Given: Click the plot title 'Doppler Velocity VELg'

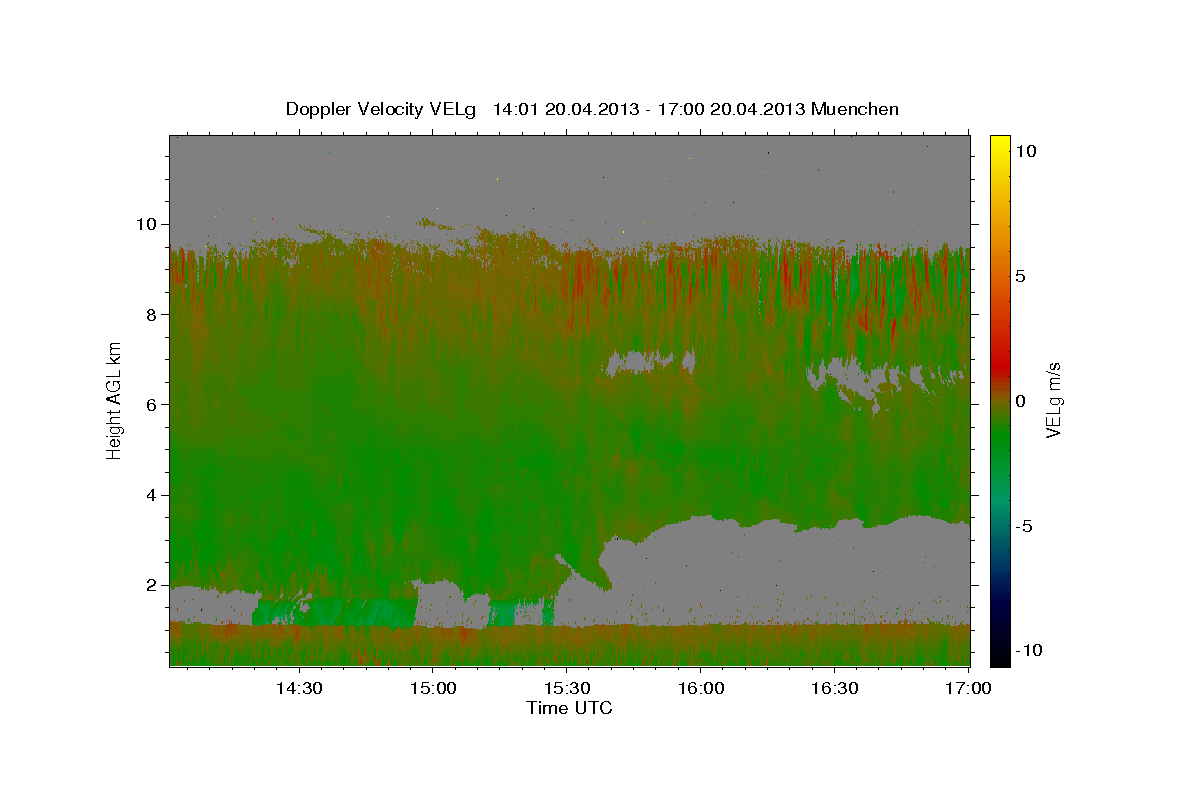Looking at the screenshot, I should pyautogui.click(x=382, y=109).
